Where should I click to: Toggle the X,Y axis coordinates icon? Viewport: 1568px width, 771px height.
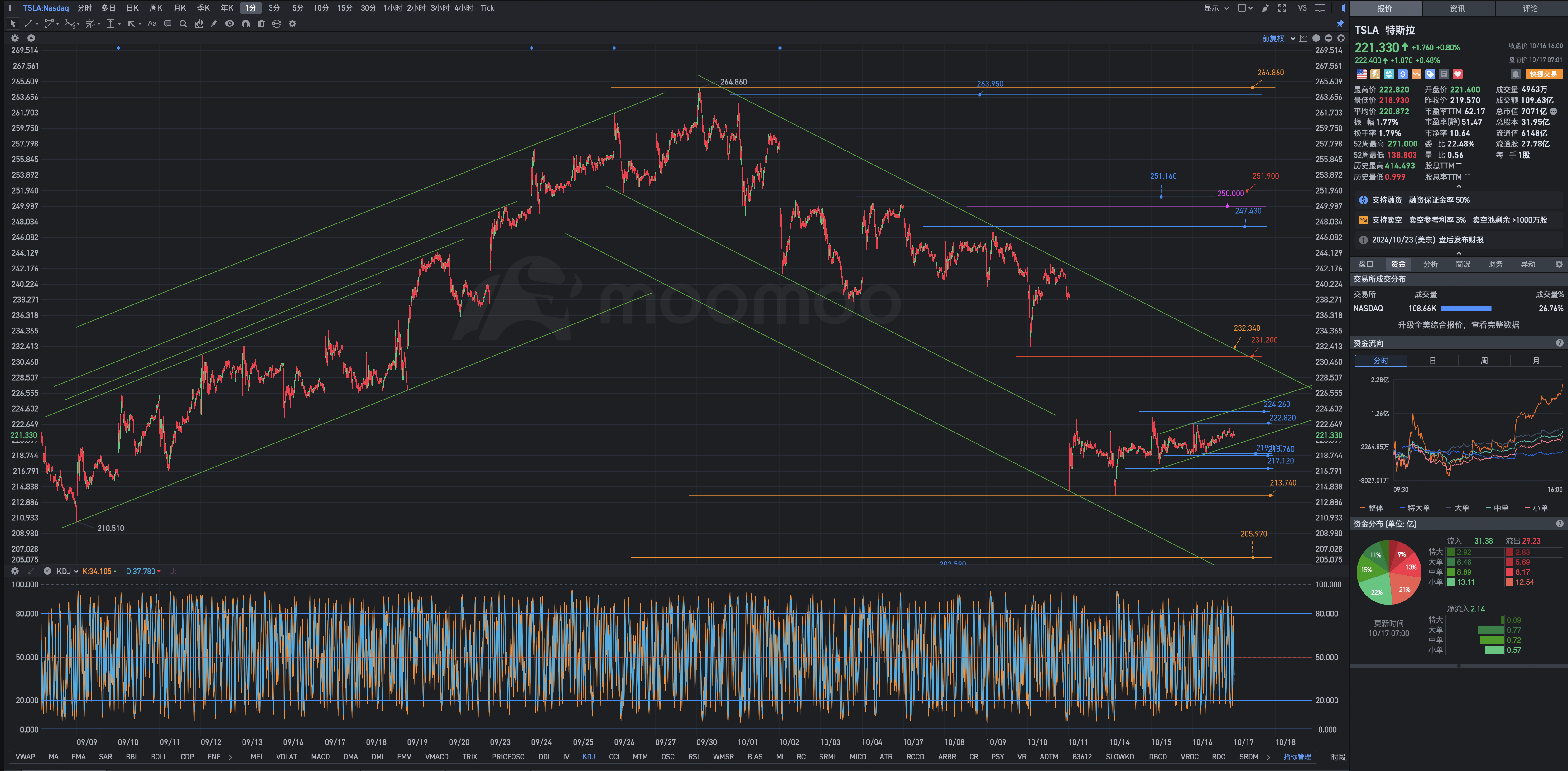click(x=1303, y=38)
